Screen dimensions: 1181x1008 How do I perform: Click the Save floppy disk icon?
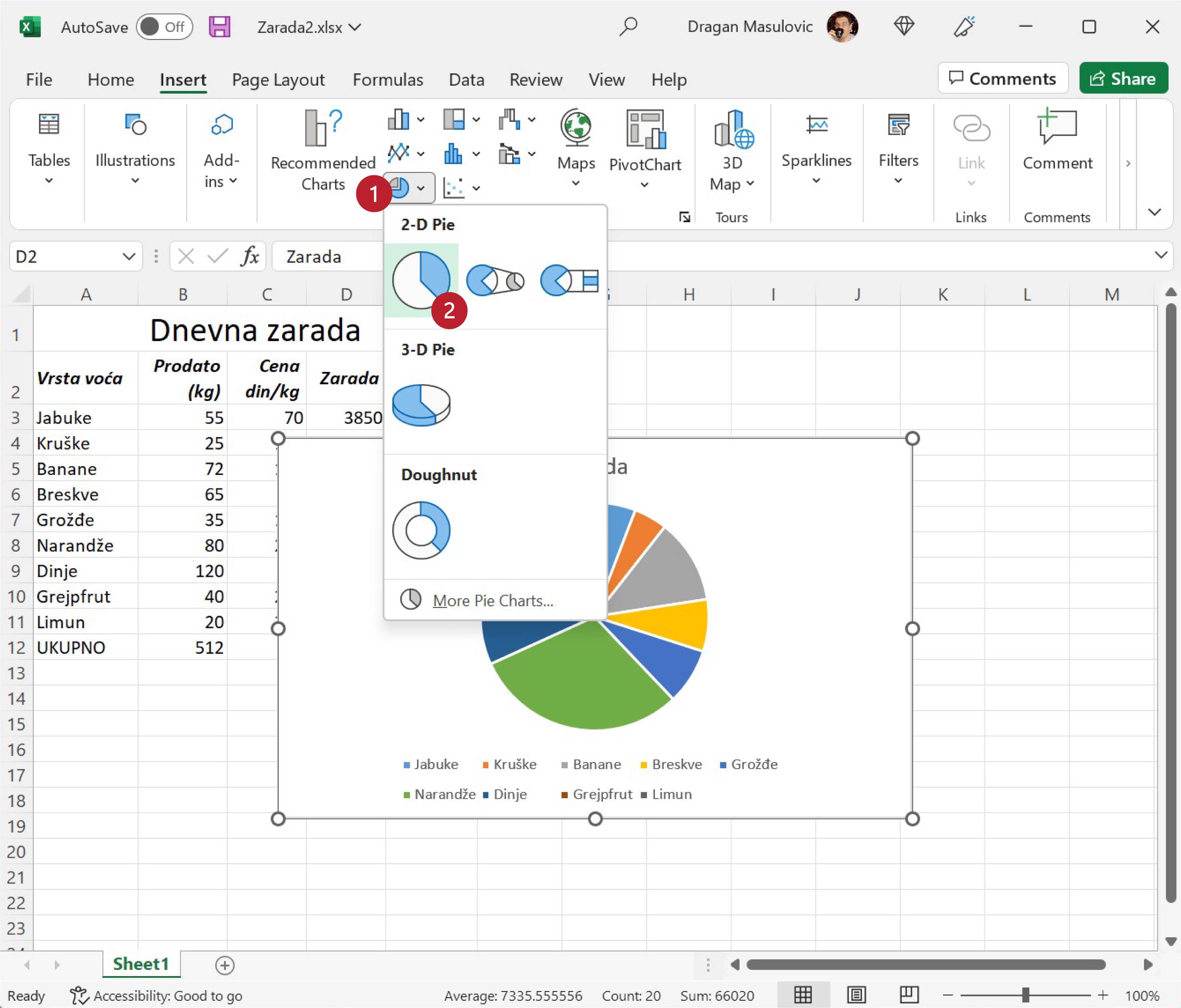pyautogui.click(x=219, y=27)
